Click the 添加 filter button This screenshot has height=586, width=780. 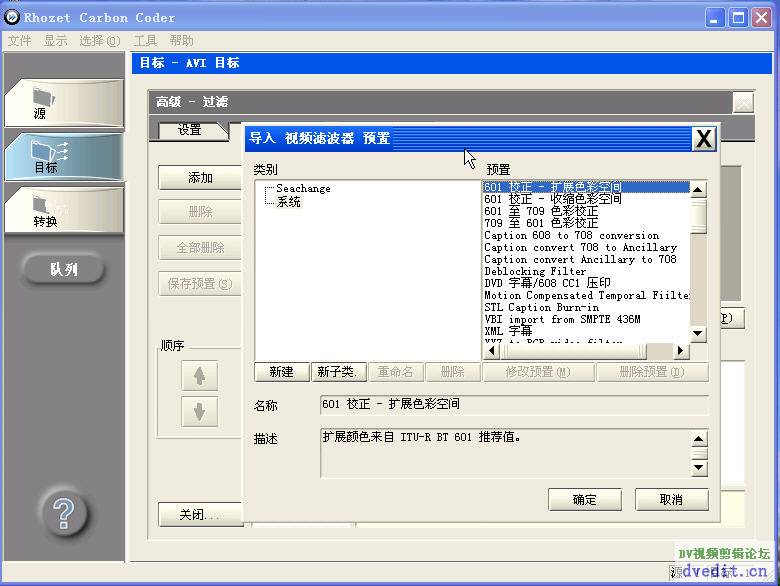pyautogui.click(x=200, y=178)
